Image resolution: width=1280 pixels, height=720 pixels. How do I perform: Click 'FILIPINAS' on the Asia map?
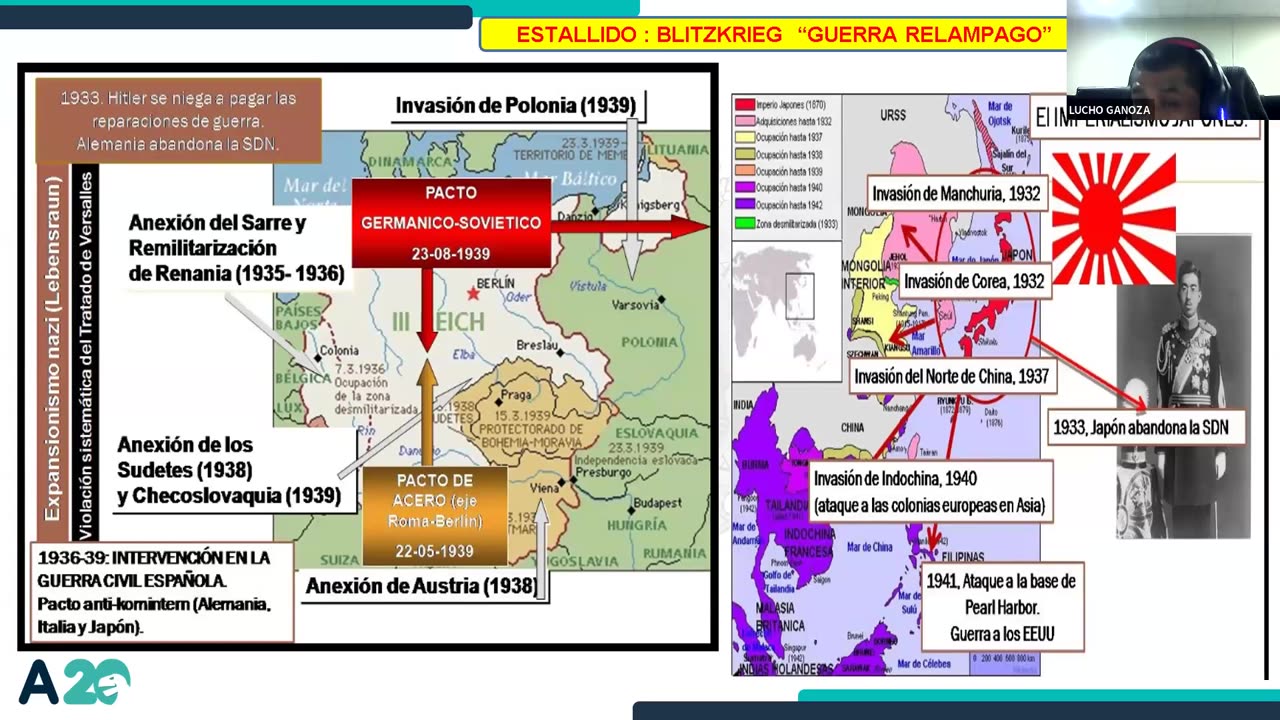[962, 557]
